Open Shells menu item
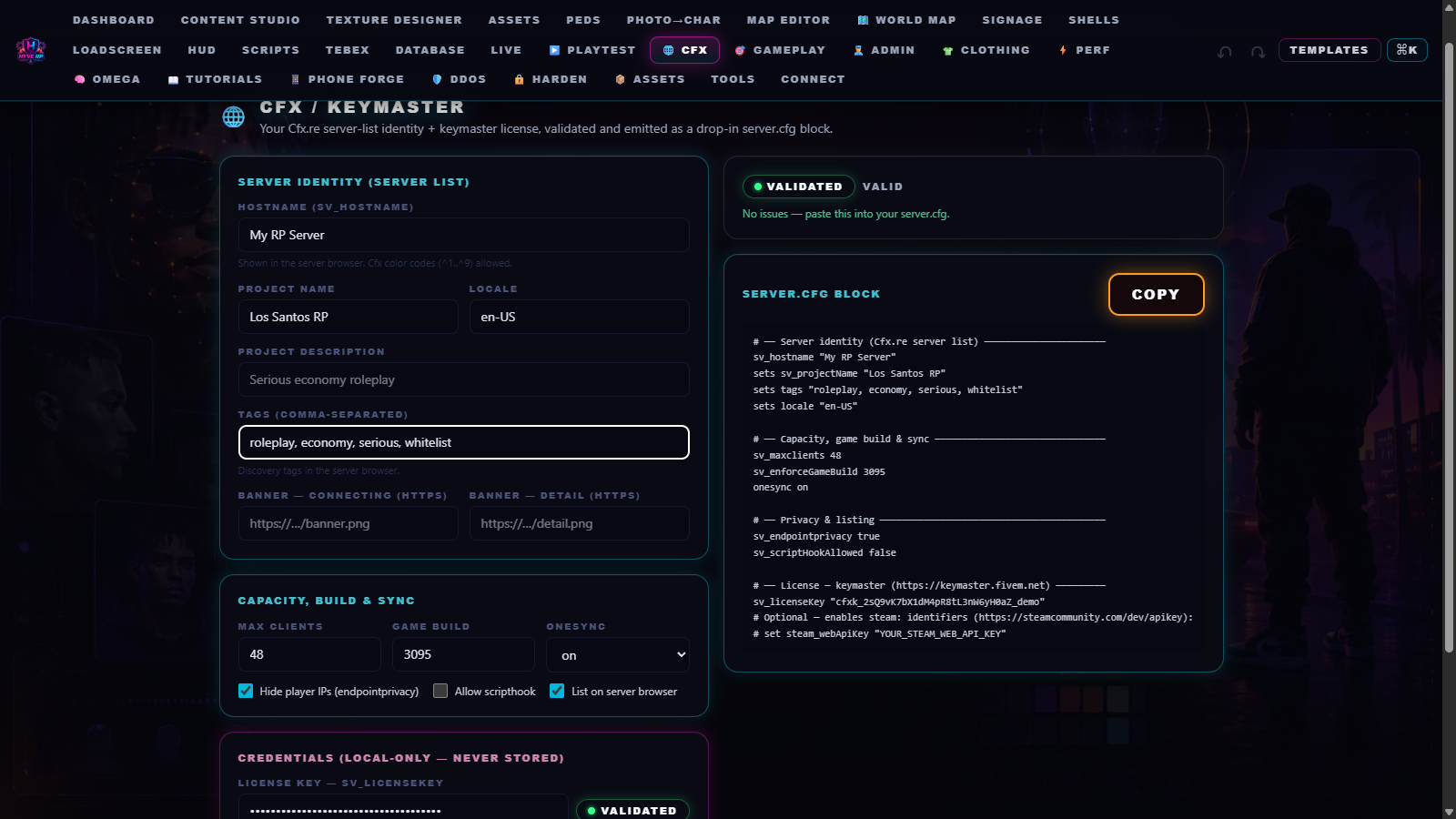Screen dimensions: 1456x819 1094,20
